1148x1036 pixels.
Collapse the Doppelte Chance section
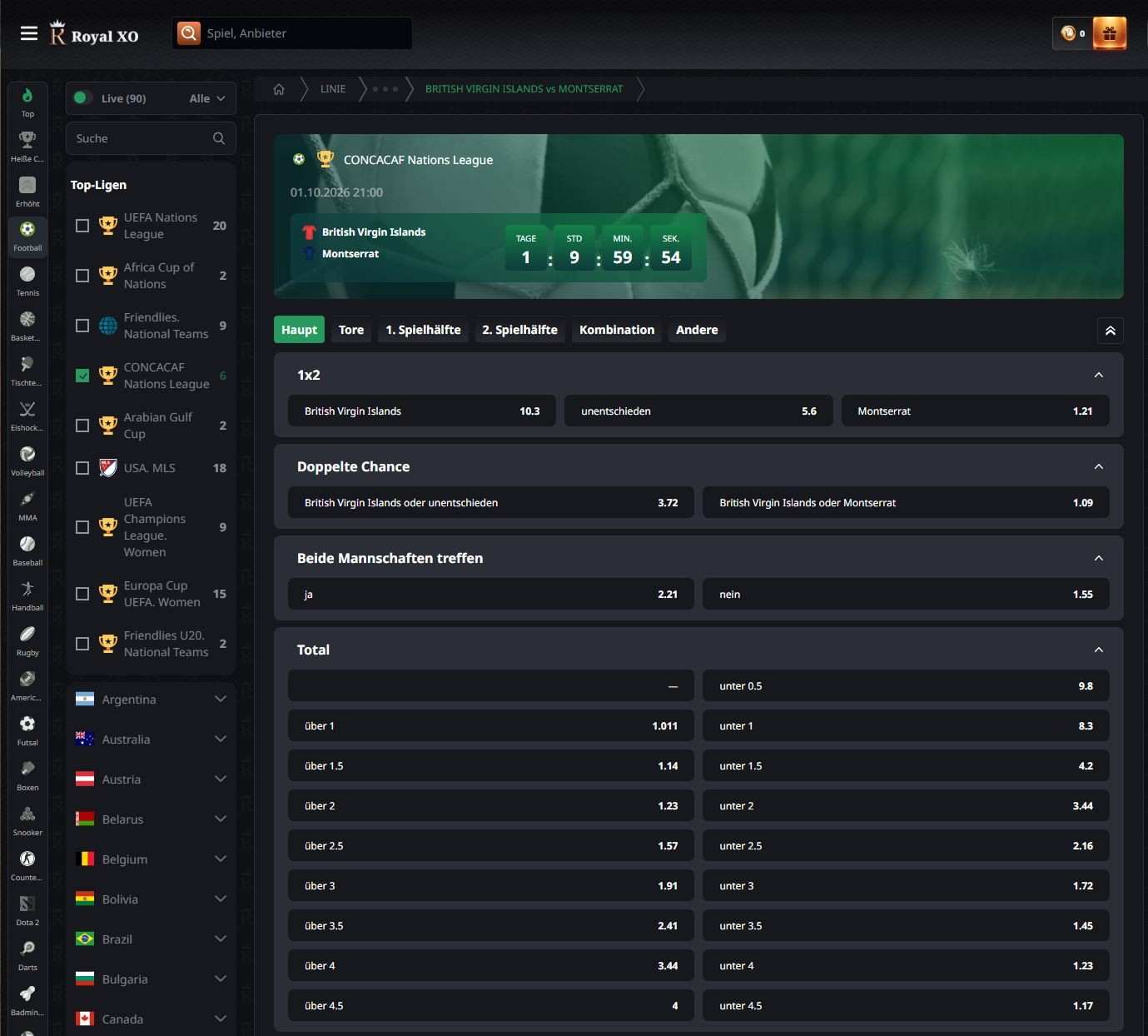pyautogui.click(x=1099, y=467)
